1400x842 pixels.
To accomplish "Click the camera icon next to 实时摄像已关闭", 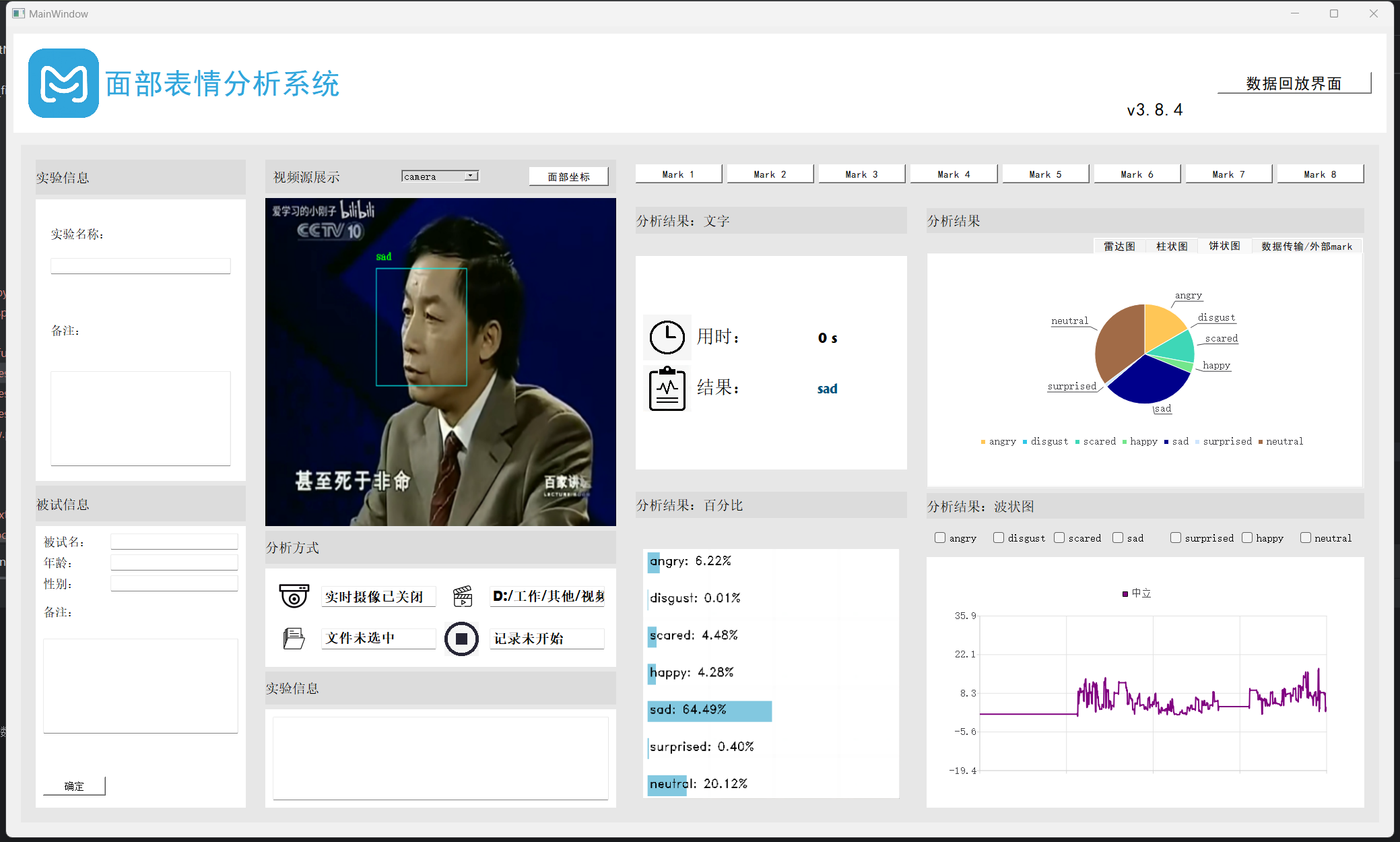I will coord(293,596).
